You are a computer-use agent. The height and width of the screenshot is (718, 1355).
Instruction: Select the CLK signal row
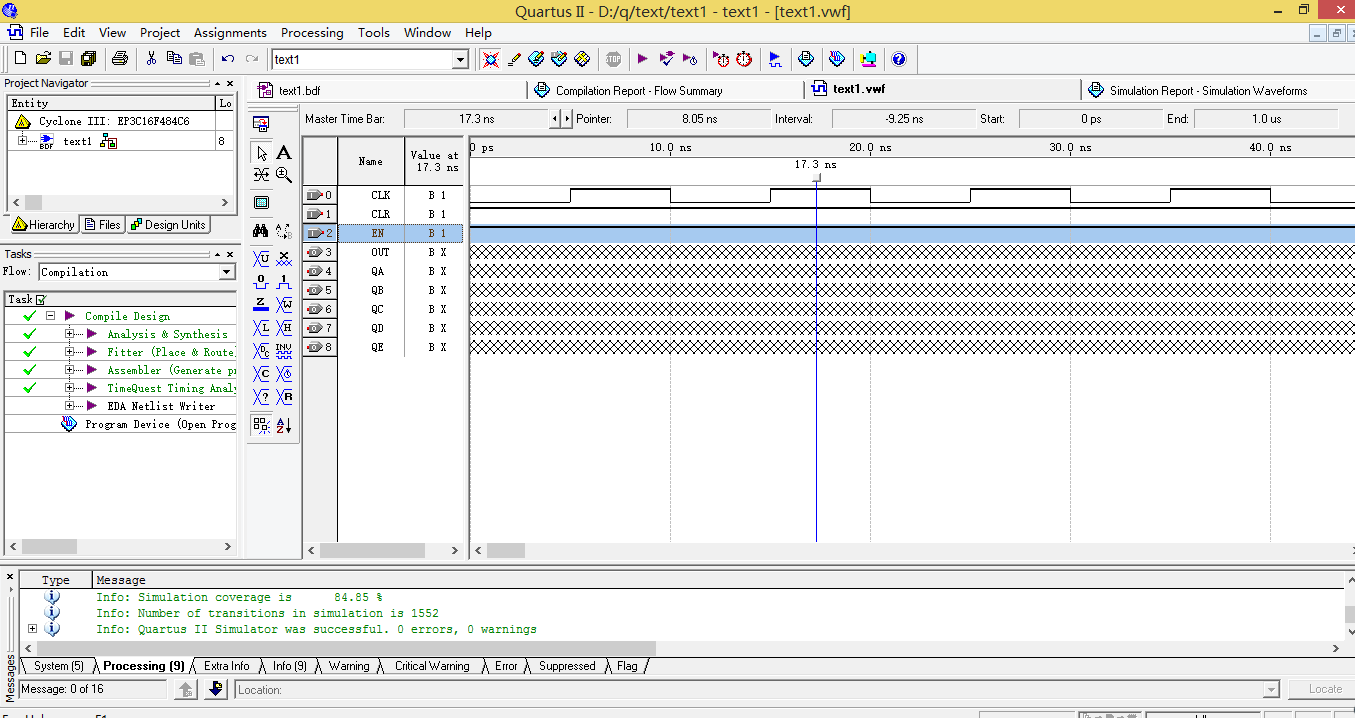pos(383,195)
